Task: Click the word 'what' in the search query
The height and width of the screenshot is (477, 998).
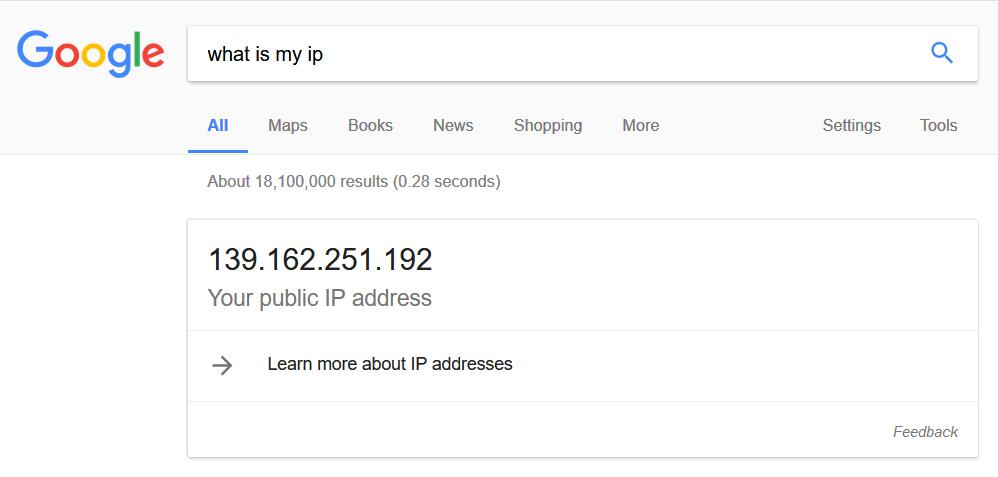Action: (x=228, y=54)
